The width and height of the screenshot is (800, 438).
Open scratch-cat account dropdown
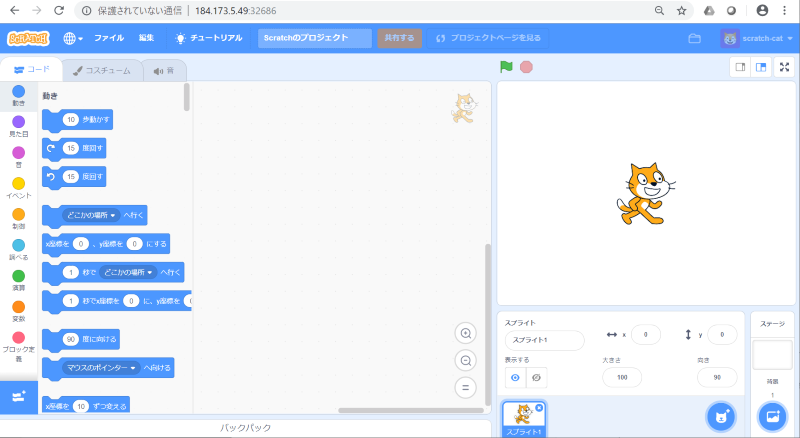tap(757, 38)
